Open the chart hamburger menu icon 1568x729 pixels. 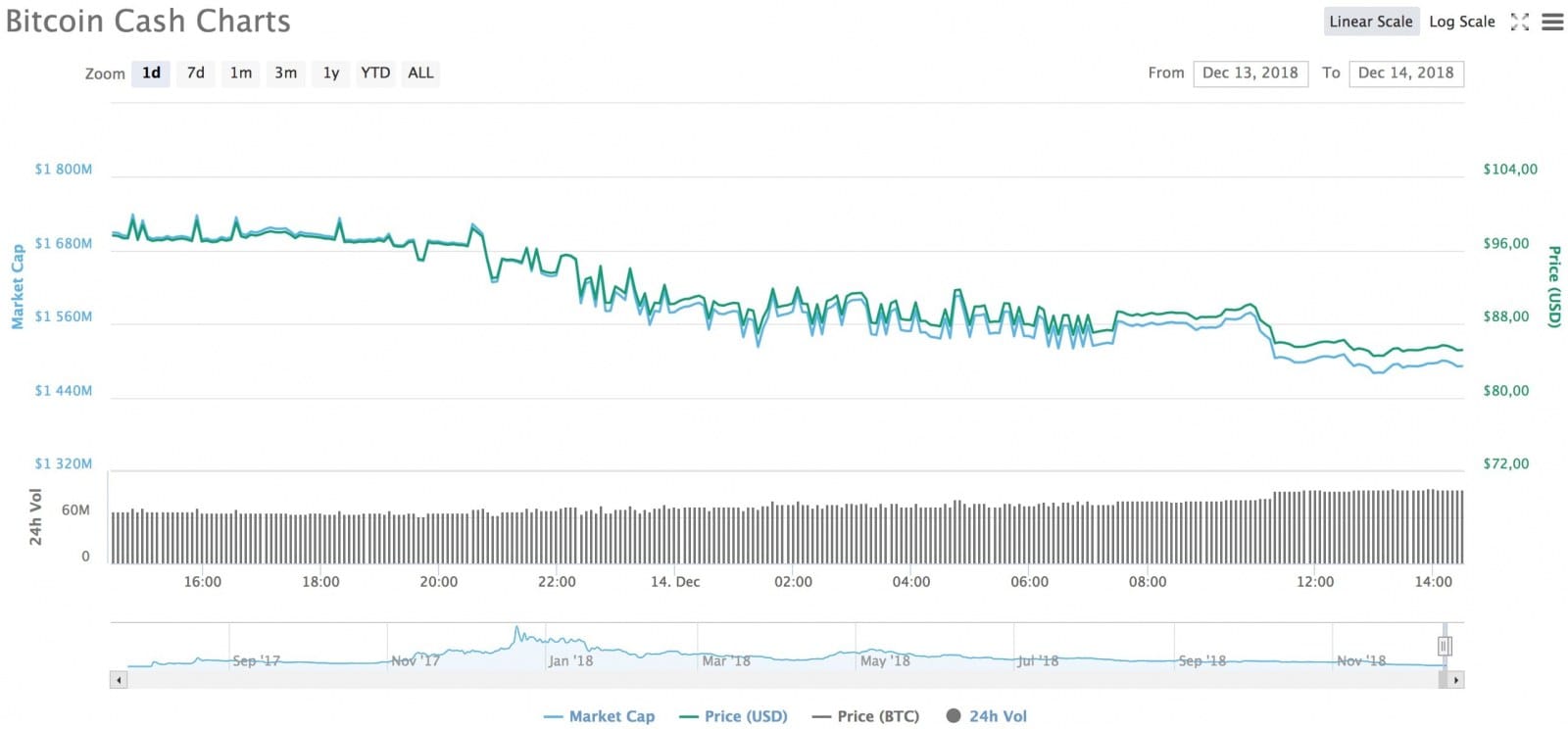click(1552, 22)
